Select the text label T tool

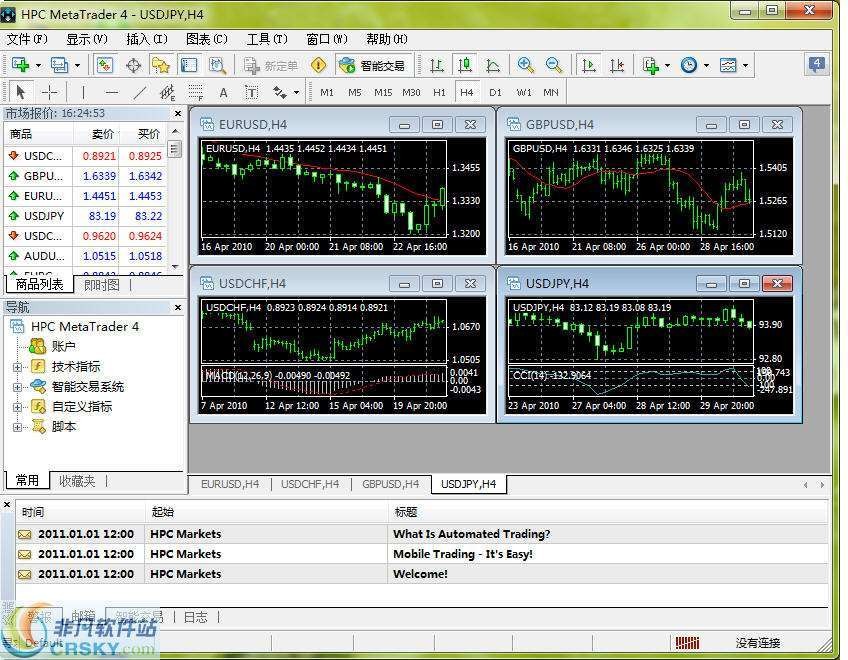pyautogui.click(x=251, y=93)
